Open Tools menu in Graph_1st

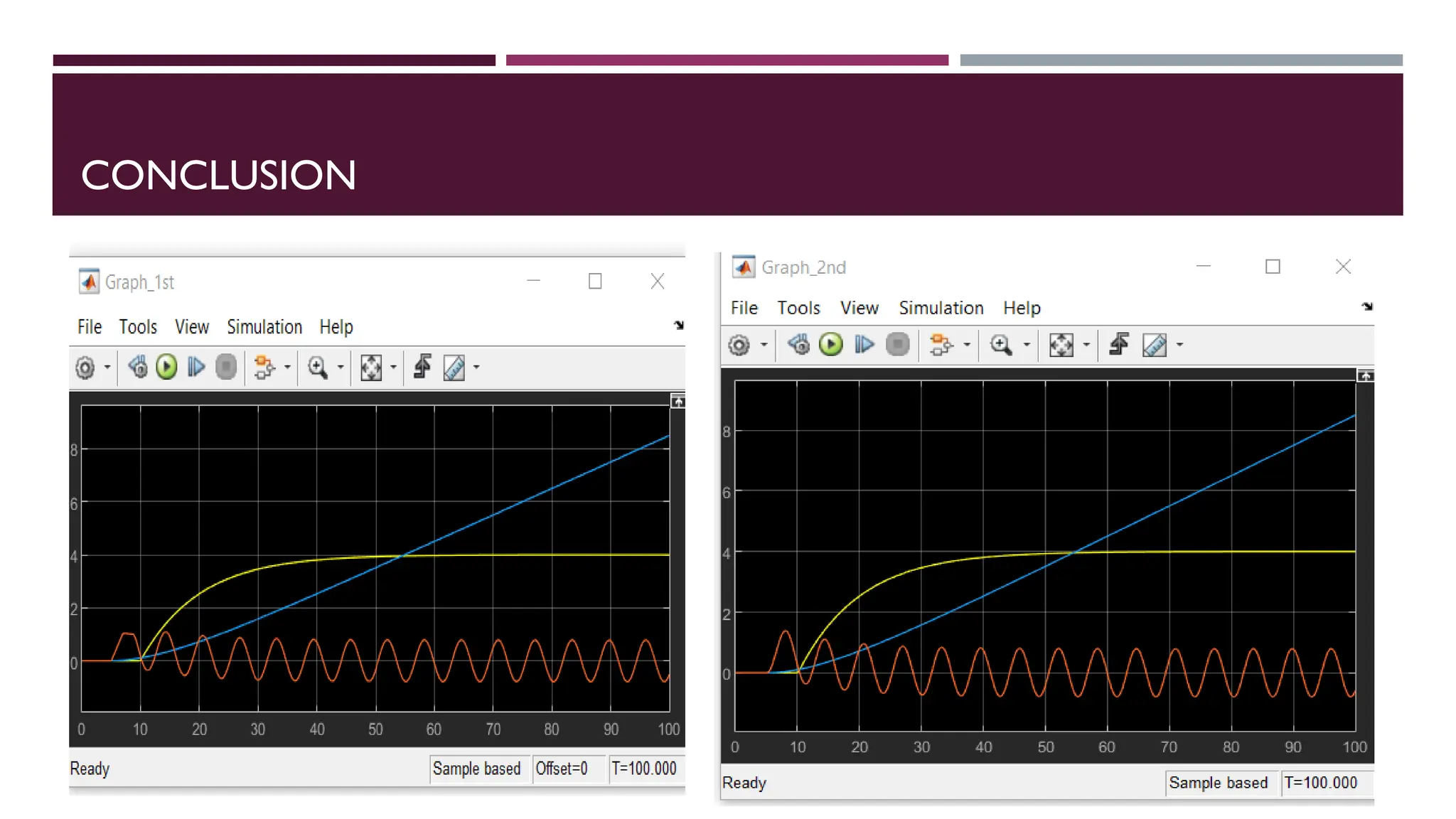(137, 327)
